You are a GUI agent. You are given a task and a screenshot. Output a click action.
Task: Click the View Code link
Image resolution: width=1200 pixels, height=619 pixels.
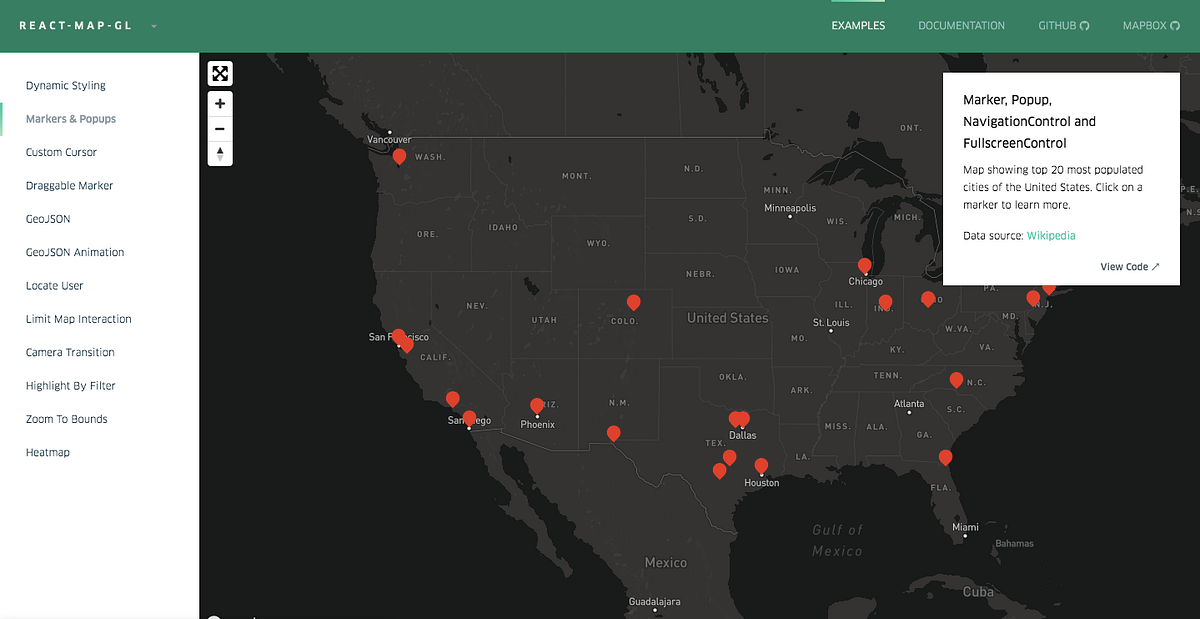point(1128,266)
